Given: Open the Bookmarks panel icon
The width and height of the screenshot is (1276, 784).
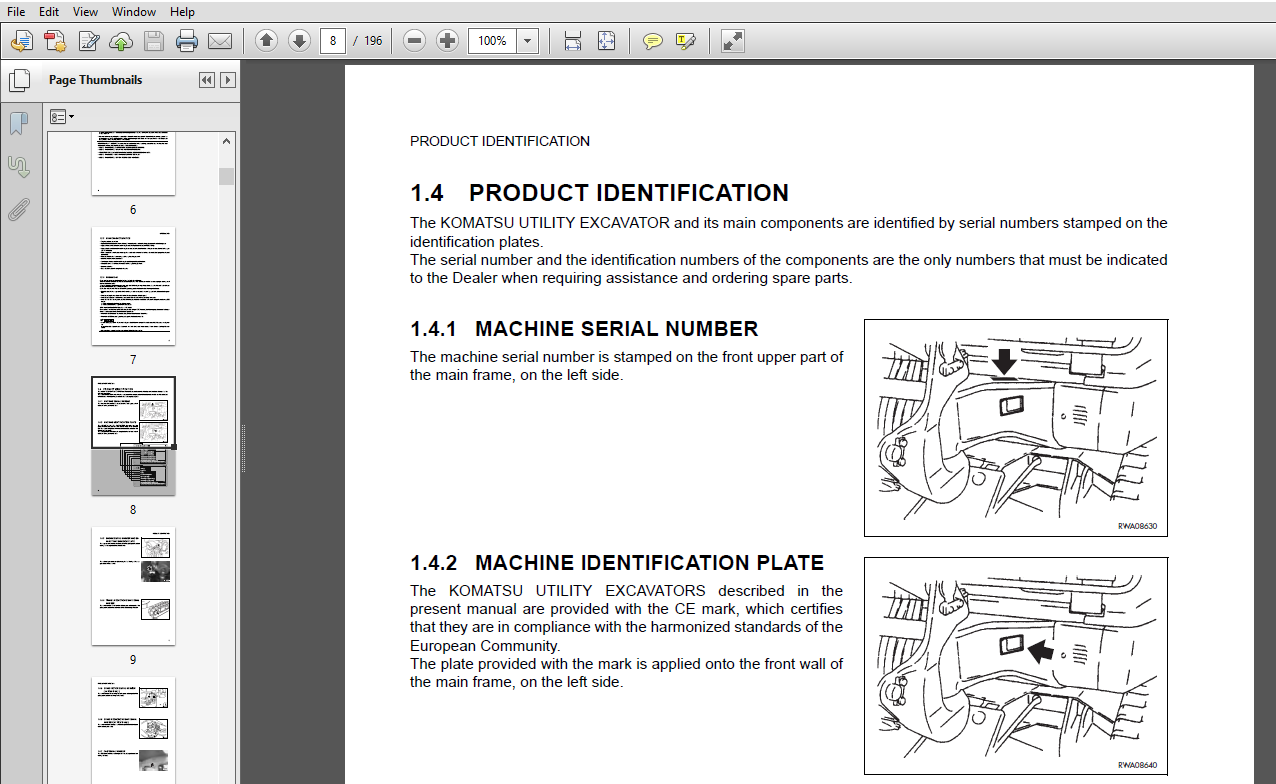Looking at the screenshot, I should tap(19, 123).
